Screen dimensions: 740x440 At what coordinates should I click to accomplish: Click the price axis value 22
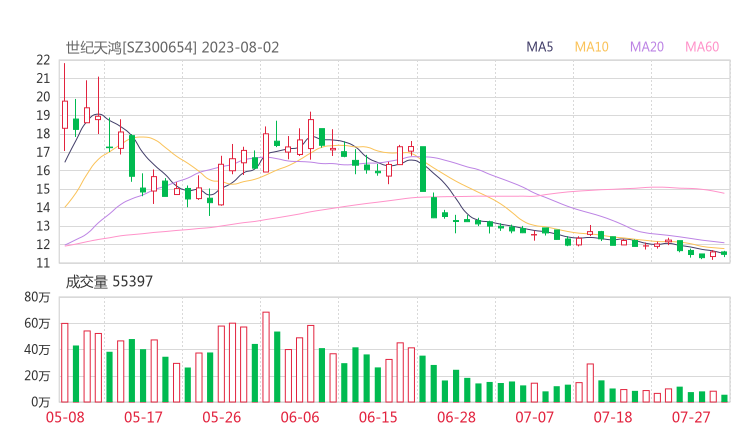tap(43, 60)
